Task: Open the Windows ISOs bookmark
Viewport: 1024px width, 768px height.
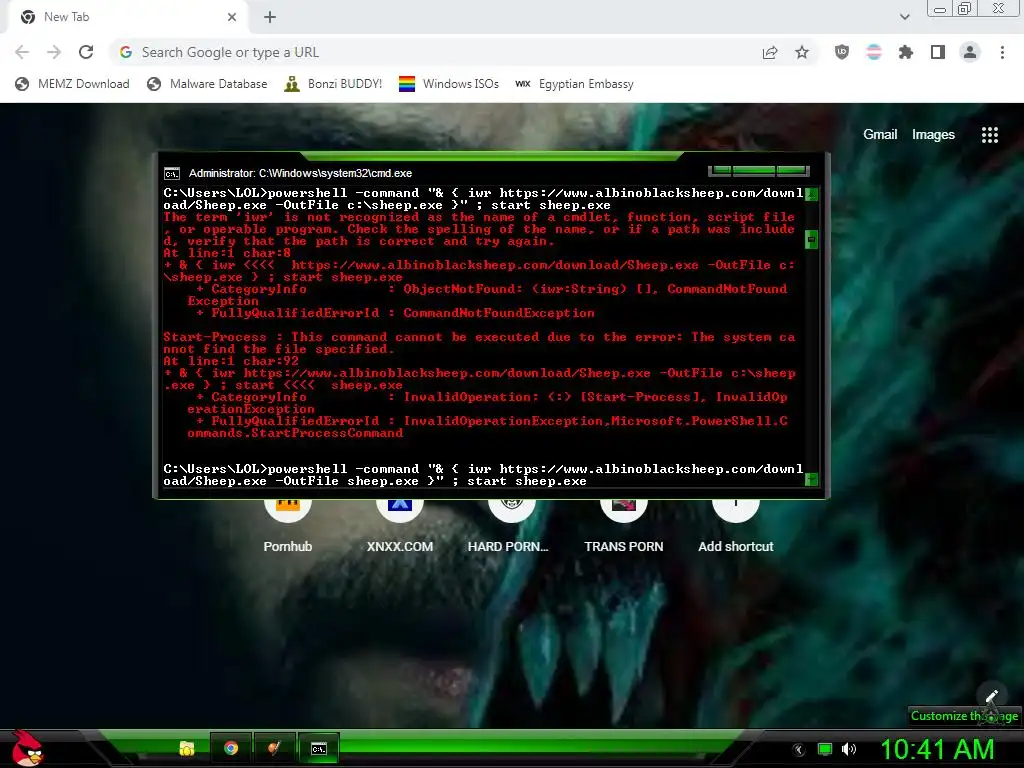Action: [x=449, y=84]
